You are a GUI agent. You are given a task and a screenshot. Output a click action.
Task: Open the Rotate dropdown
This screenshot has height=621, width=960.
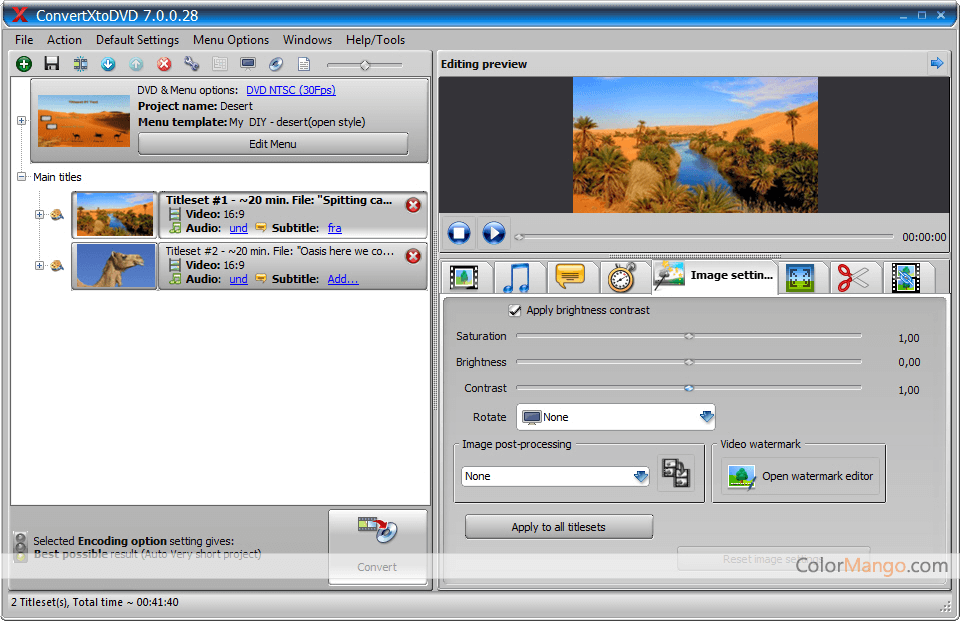coord(707,417)
